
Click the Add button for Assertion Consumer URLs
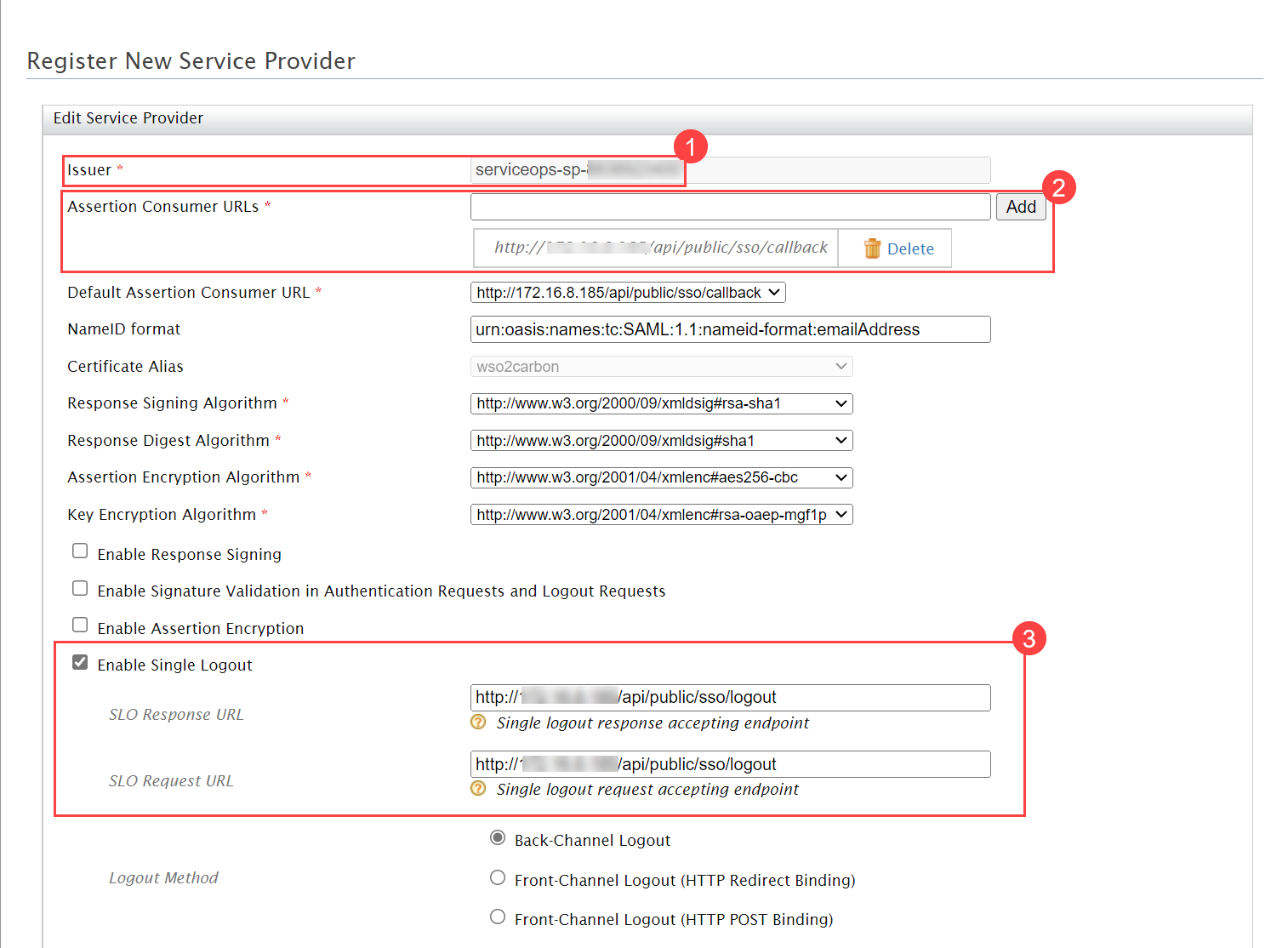pos(1021,206)
